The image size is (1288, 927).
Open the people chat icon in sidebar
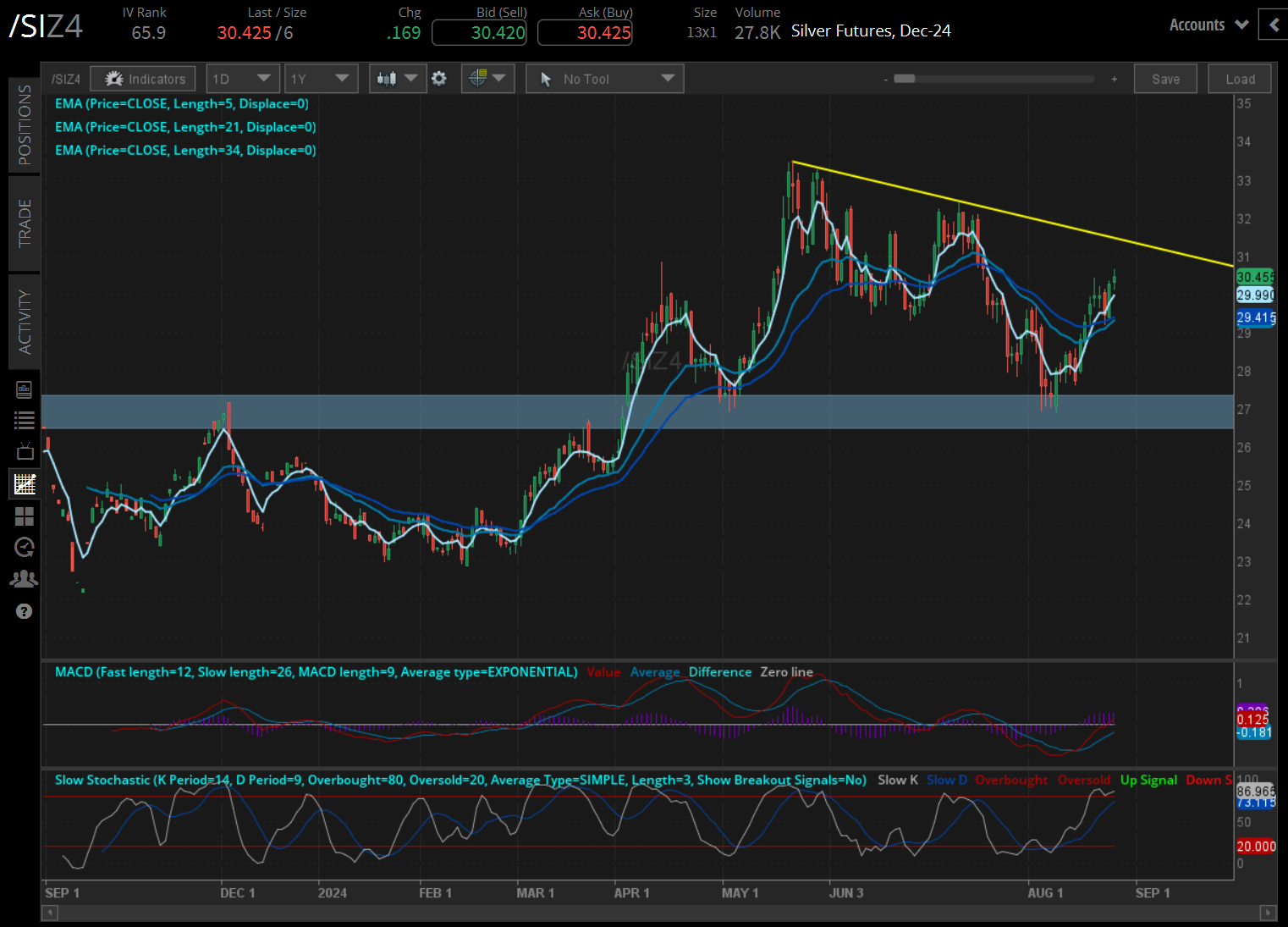point(24,579)
